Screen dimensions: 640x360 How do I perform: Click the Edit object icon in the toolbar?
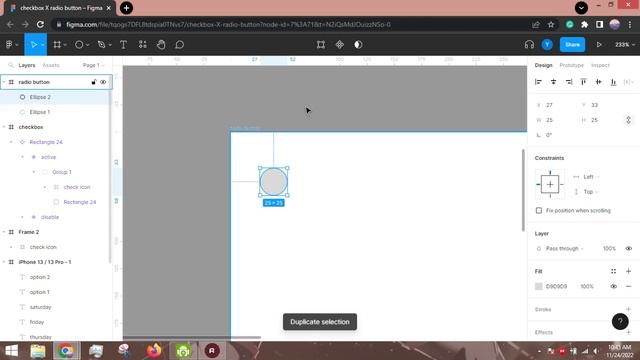pyautogui.click(x=321, y=44)
